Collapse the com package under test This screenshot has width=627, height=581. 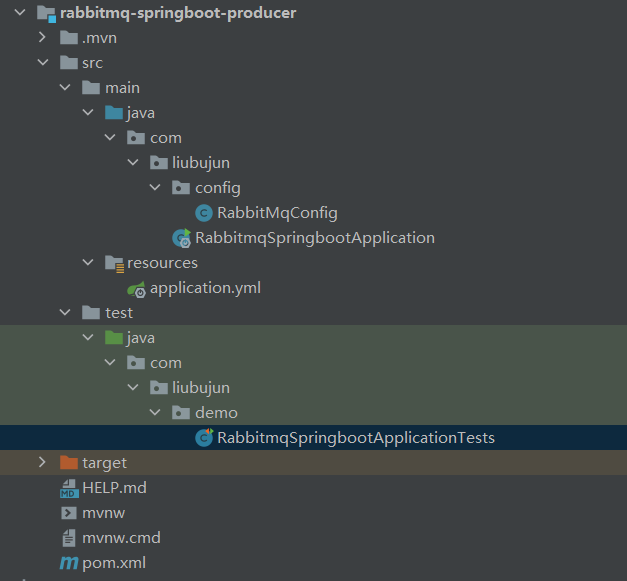pos(110,363)
